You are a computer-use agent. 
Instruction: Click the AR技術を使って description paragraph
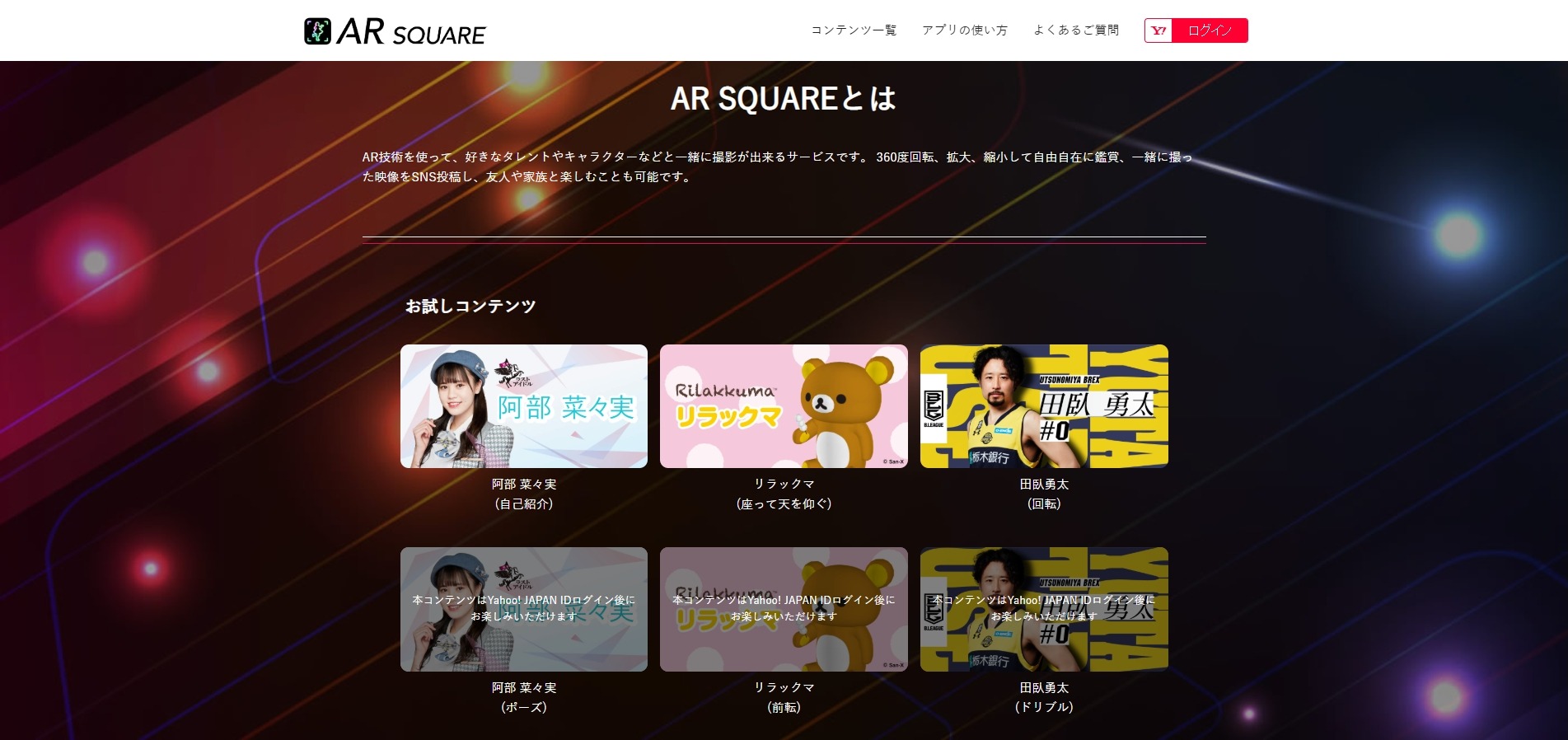777,166
